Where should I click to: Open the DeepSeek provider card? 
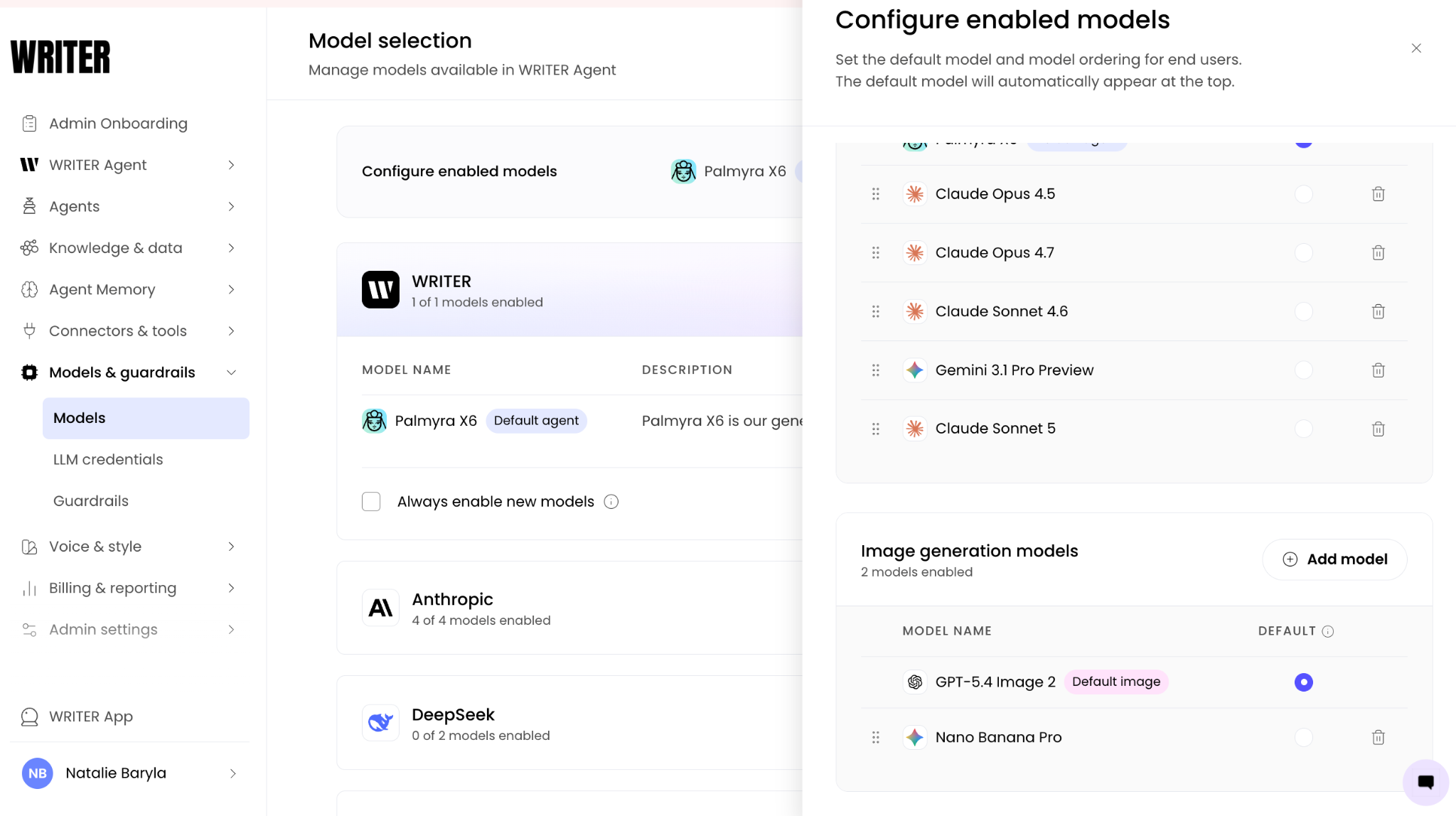coord(569,723)
